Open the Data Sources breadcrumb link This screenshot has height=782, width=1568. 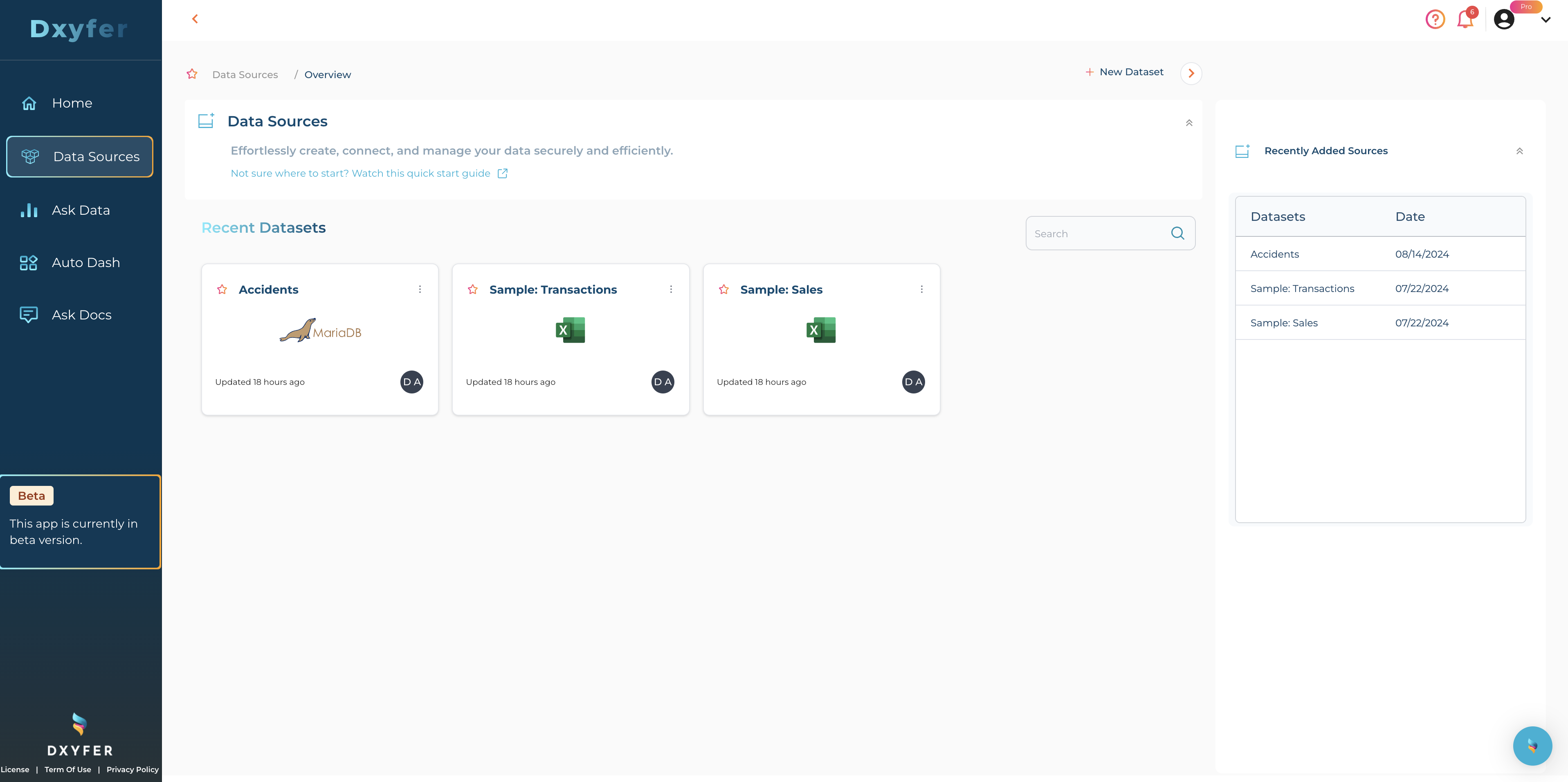pyautogui.click(x=245, y=74)
